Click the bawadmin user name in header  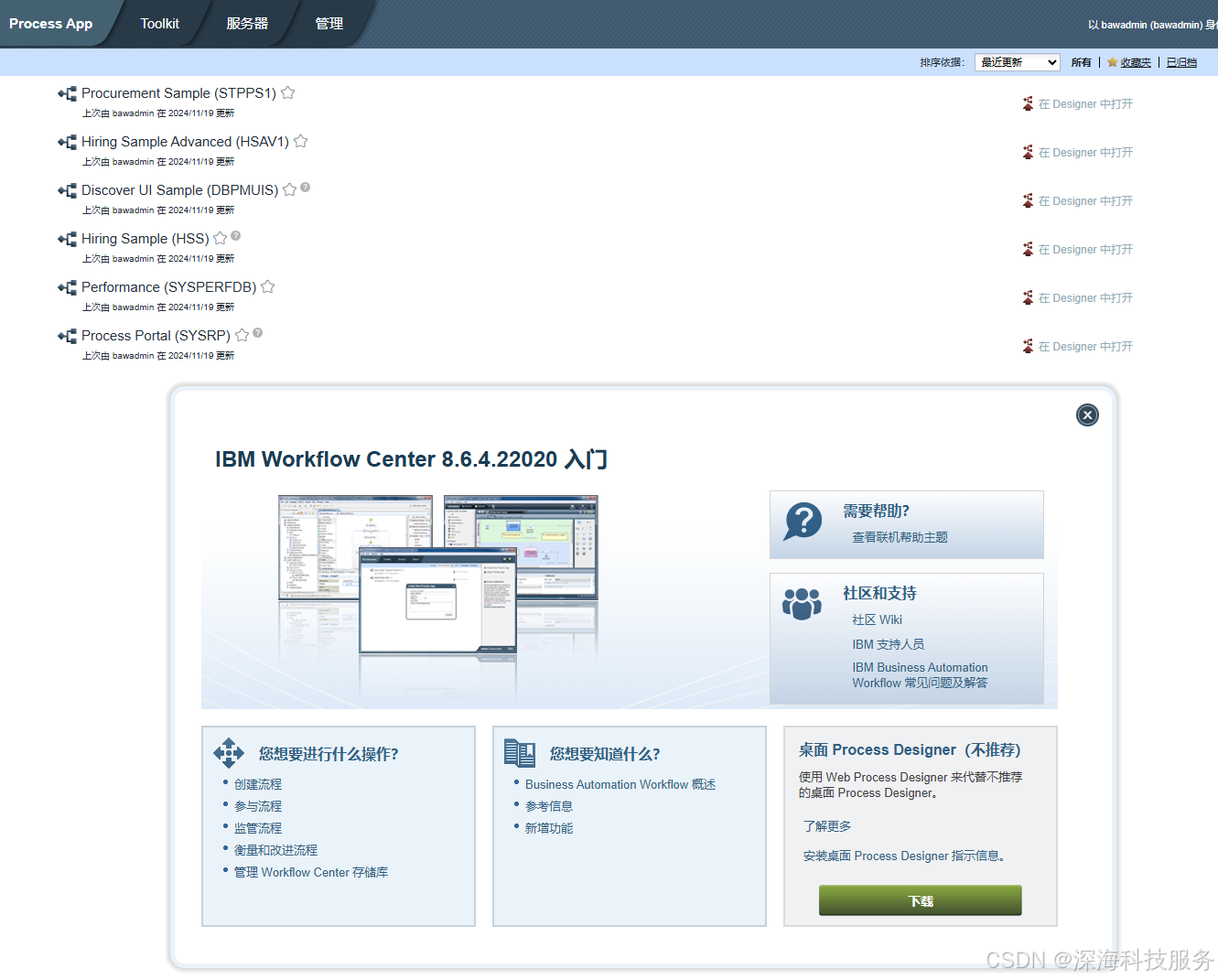tap(1151, 25)
